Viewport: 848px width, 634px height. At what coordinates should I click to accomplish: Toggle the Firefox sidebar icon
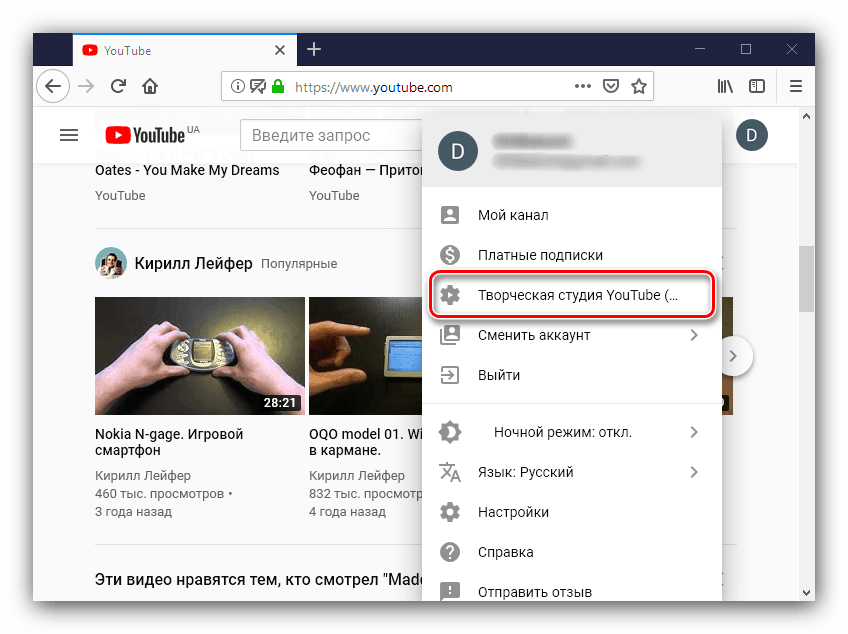tap(757, 86)
